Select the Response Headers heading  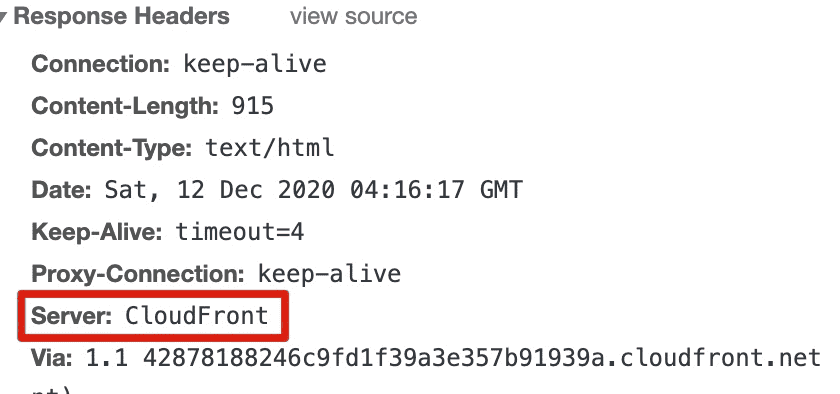click(x=122, y=17)
